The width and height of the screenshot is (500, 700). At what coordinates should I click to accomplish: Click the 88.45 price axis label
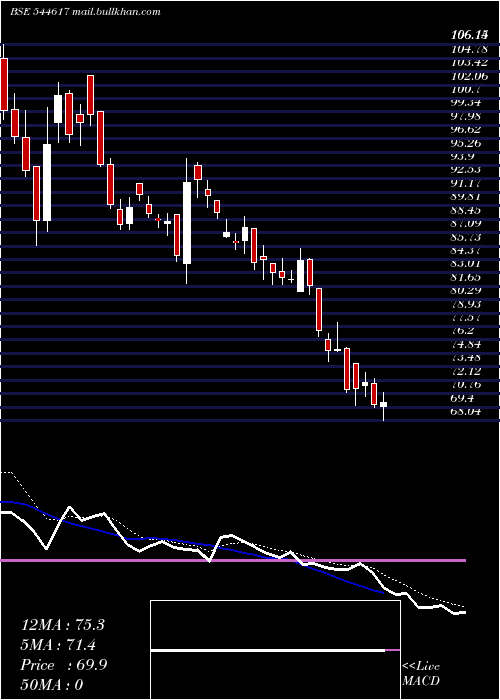tap(466, 210)
